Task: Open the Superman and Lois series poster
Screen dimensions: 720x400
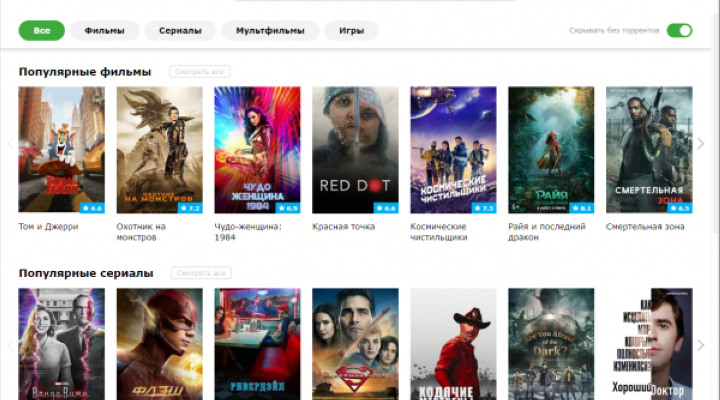Action: (x=355, y=344)
